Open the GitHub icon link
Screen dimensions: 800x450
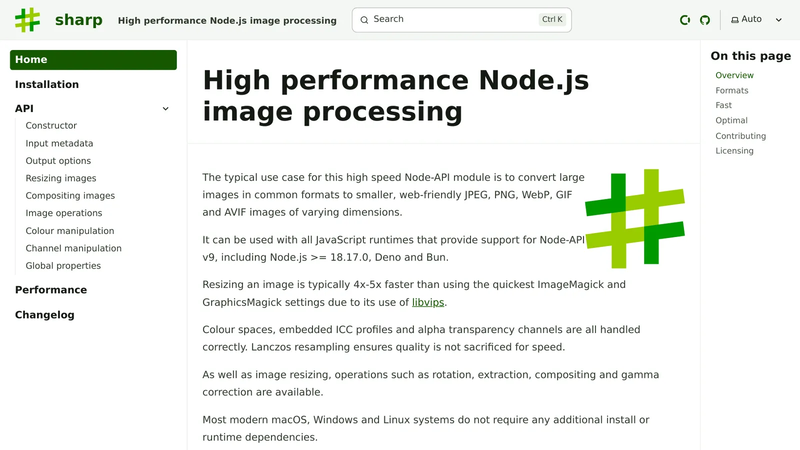point(705,20)
